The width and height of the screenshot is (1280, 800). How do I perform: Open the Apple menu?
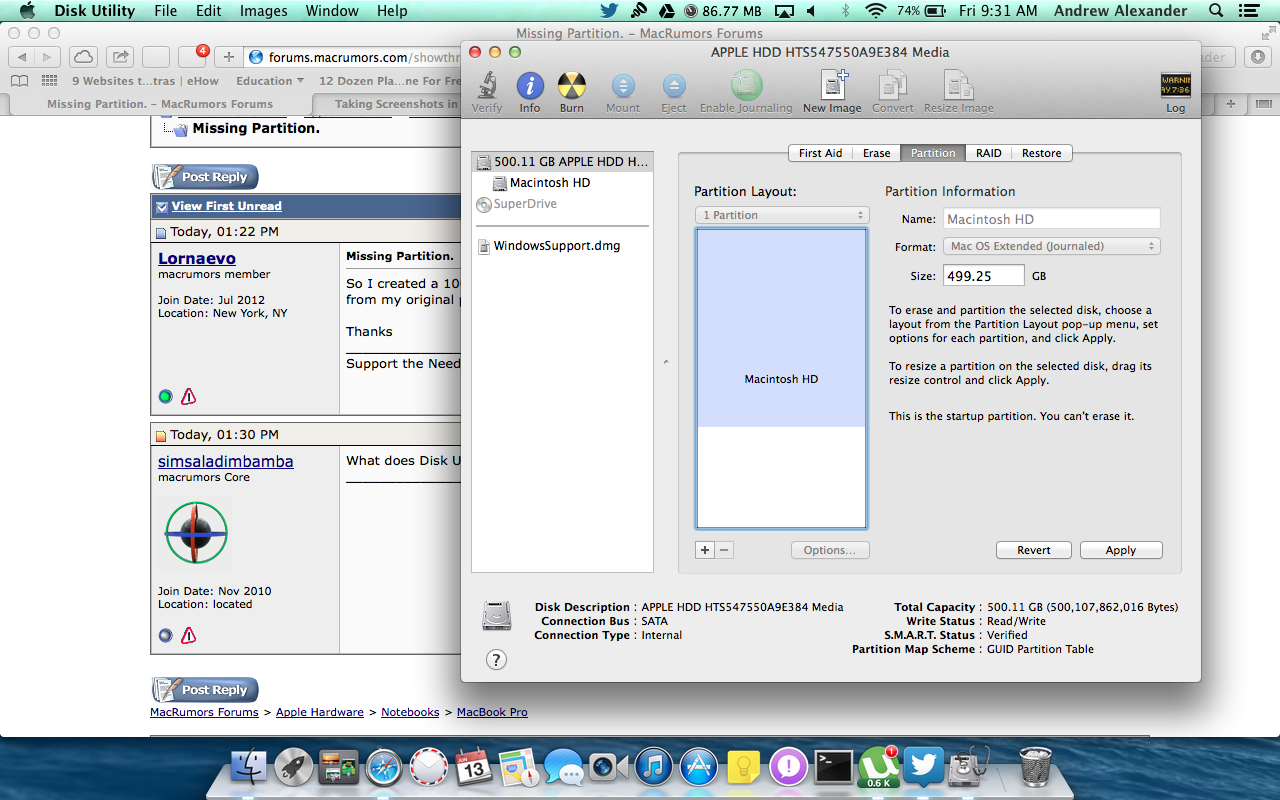point(27,11)
